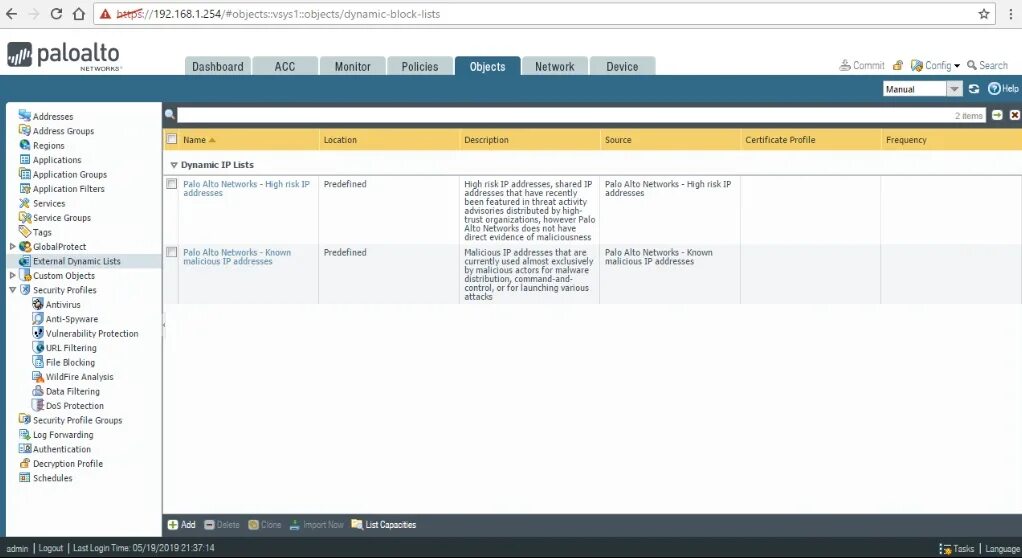Click the config lock icon near Commit
The width and height of the screenshot is (1022, 558).
[x=898, y=65]
